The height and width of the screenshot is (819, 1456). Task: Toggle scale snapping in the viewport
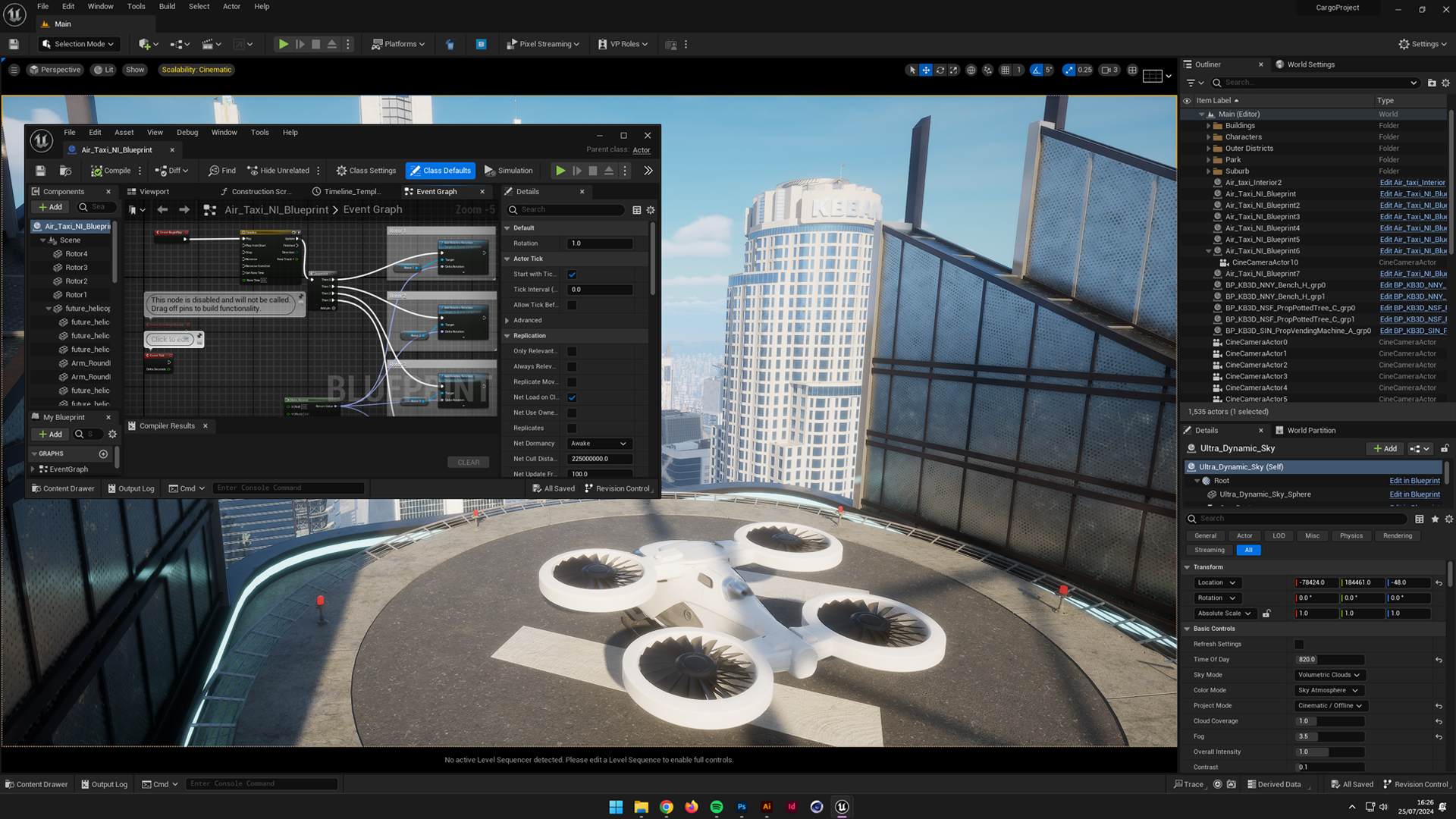1068,70
